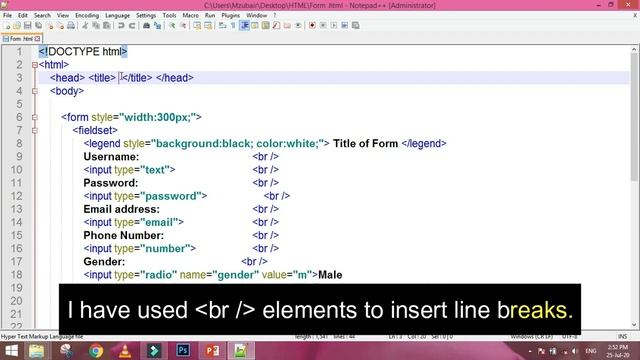Screen dimensions: 640x360
Task: Close the current document via Close toolbar icon
Action: pyautogui.click(x=49, y=25)
